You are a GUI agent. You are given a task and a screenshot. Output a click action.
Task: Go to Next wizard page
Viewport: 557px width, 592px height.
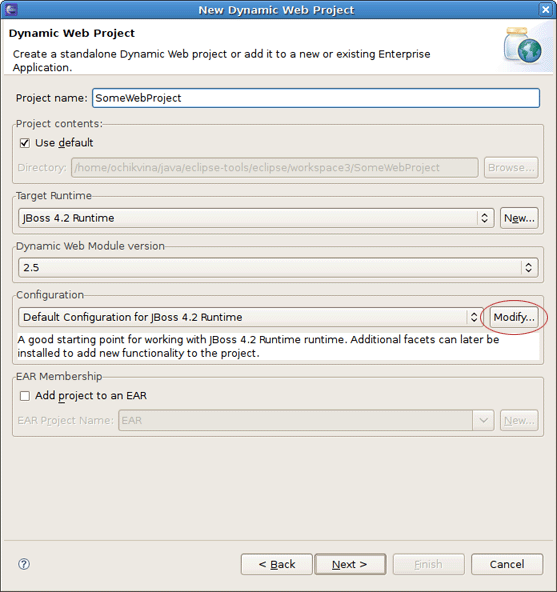coord(350,564)
